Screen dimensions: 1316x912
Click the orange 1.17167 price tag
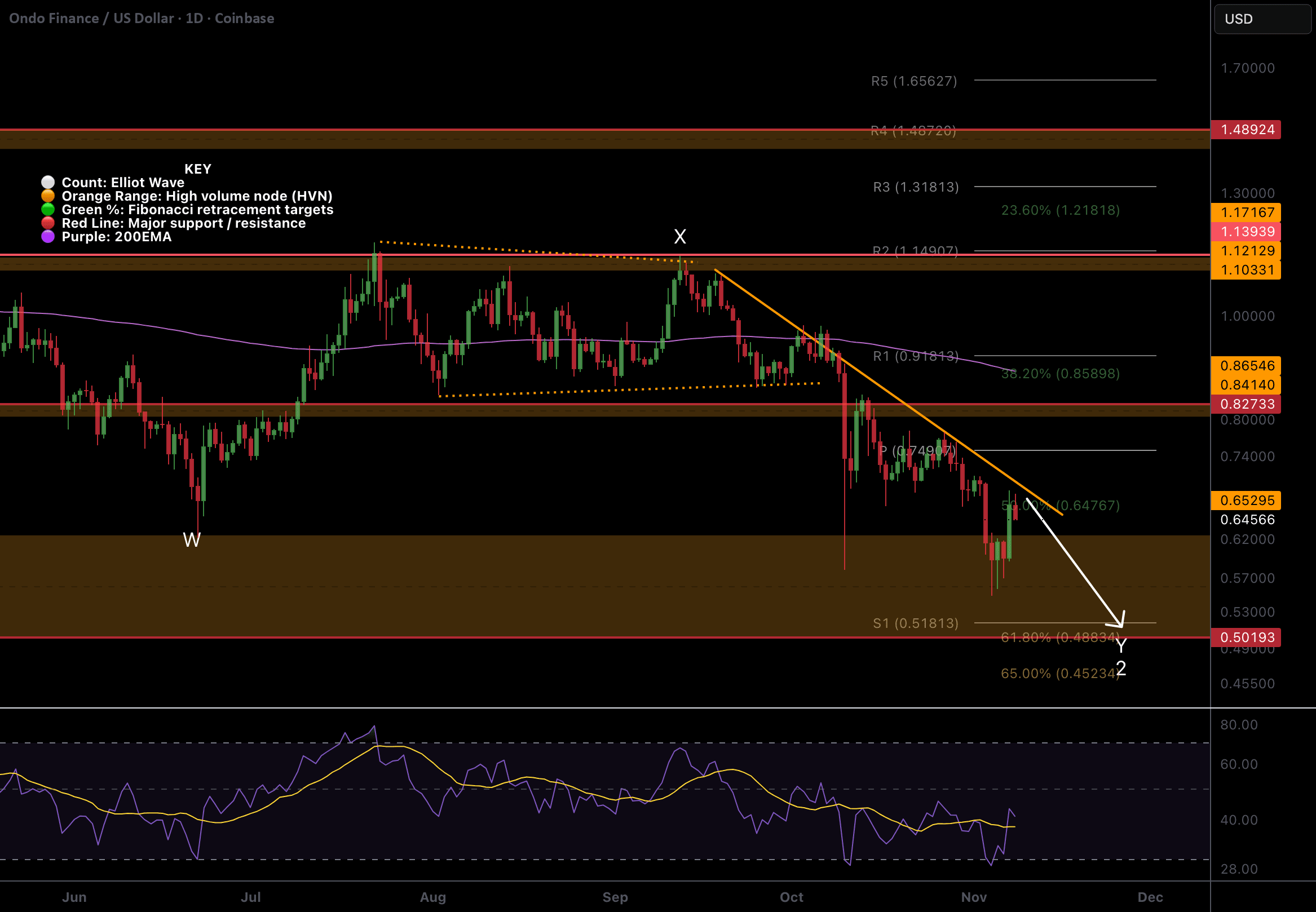point(1246,212)
